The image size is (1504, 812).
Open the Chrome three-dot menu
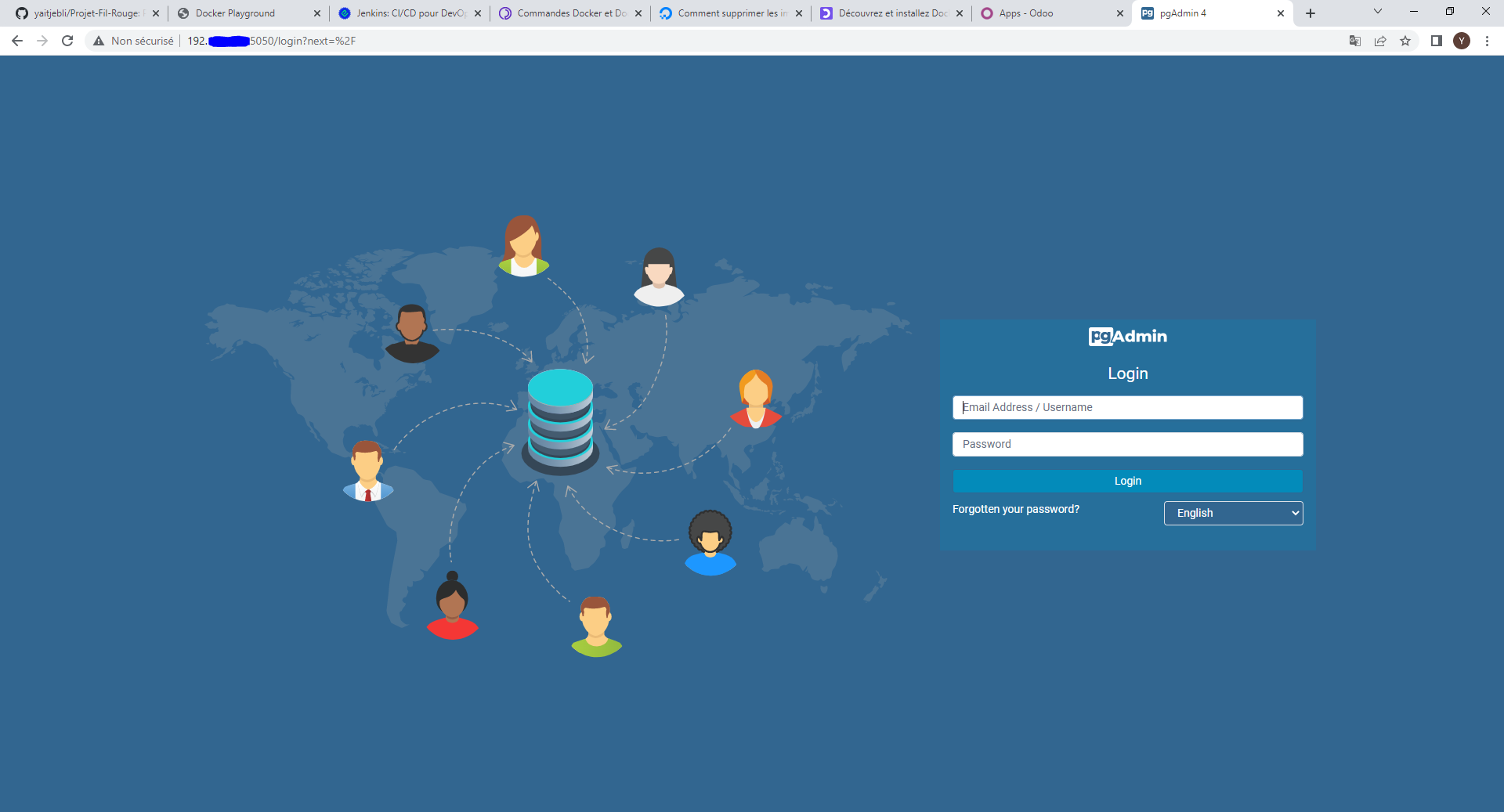1488,41
